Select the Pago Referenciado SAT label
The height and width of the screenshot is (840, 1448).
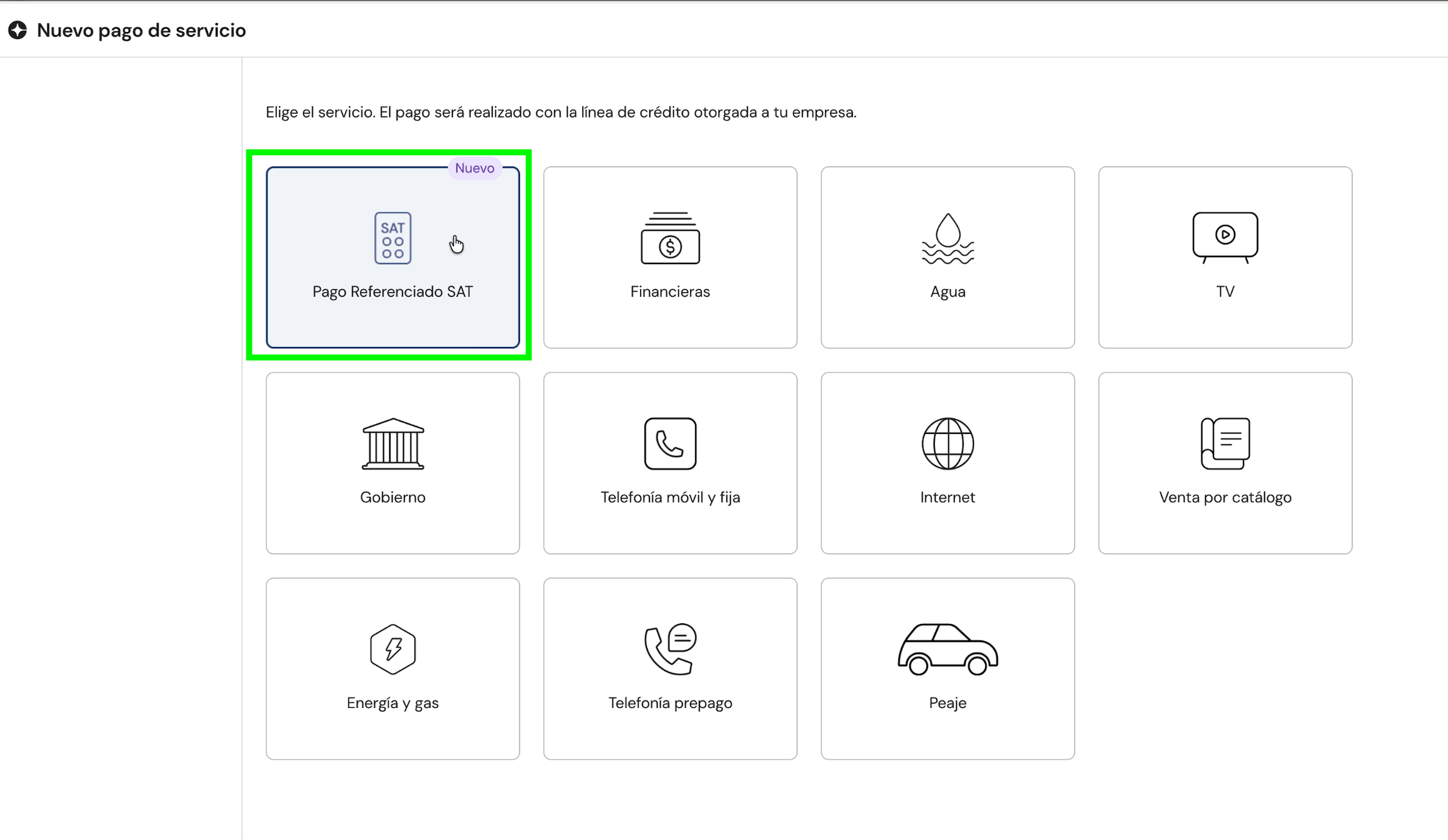(392, 292)
